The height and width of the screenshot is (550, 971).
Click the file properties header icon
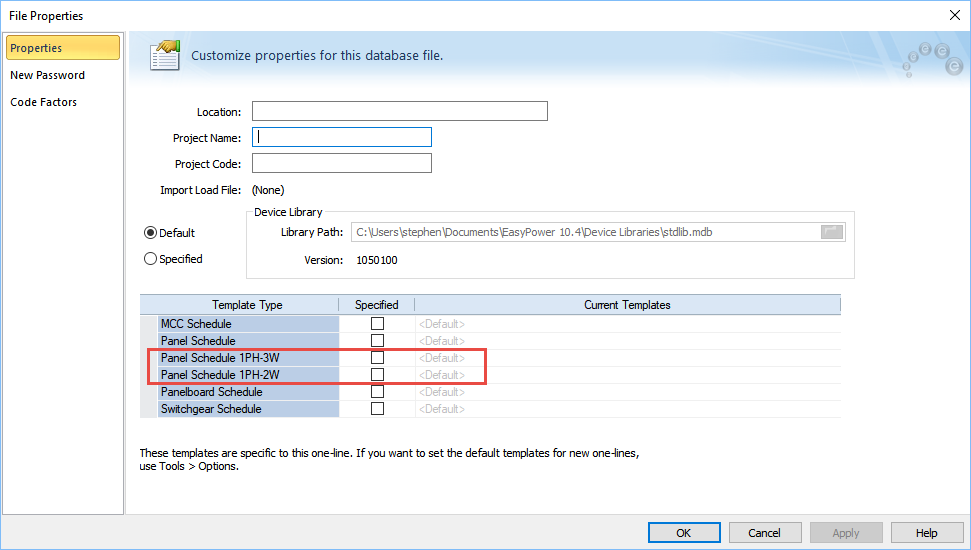pos(164,55)
